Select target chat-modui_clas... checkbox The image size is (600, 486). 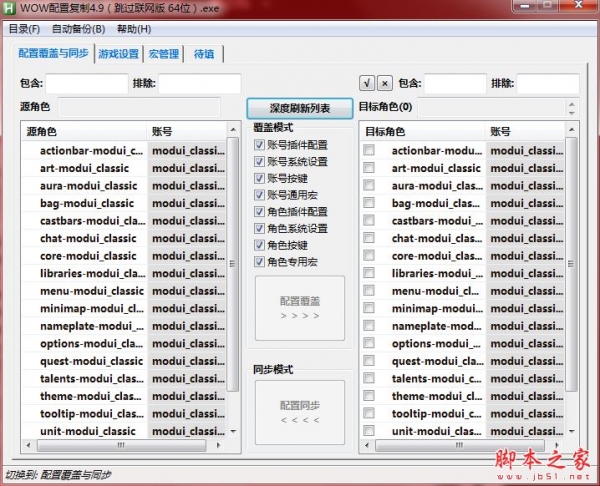click(369, 238)
